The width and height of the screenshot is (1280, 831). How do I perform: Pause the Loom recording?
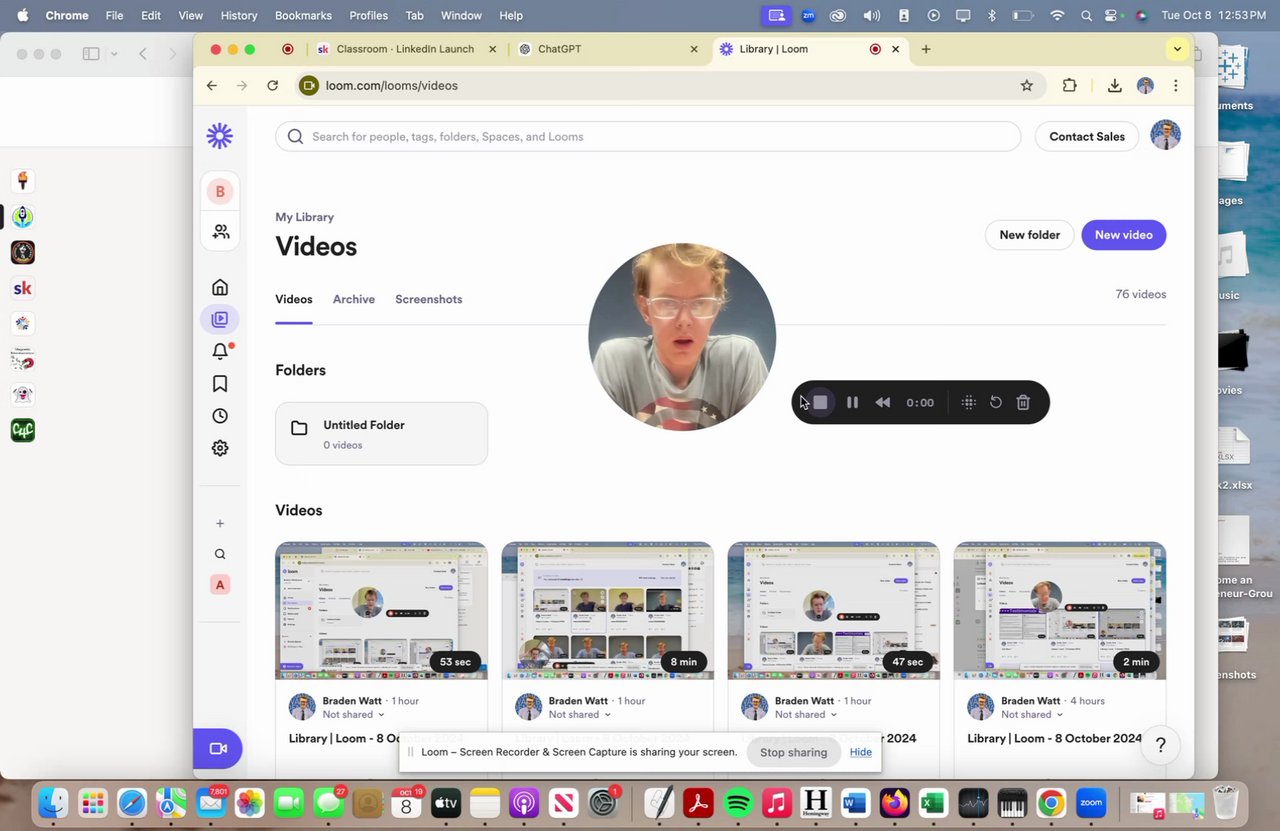pyautogui.click(x=852, y=402)
